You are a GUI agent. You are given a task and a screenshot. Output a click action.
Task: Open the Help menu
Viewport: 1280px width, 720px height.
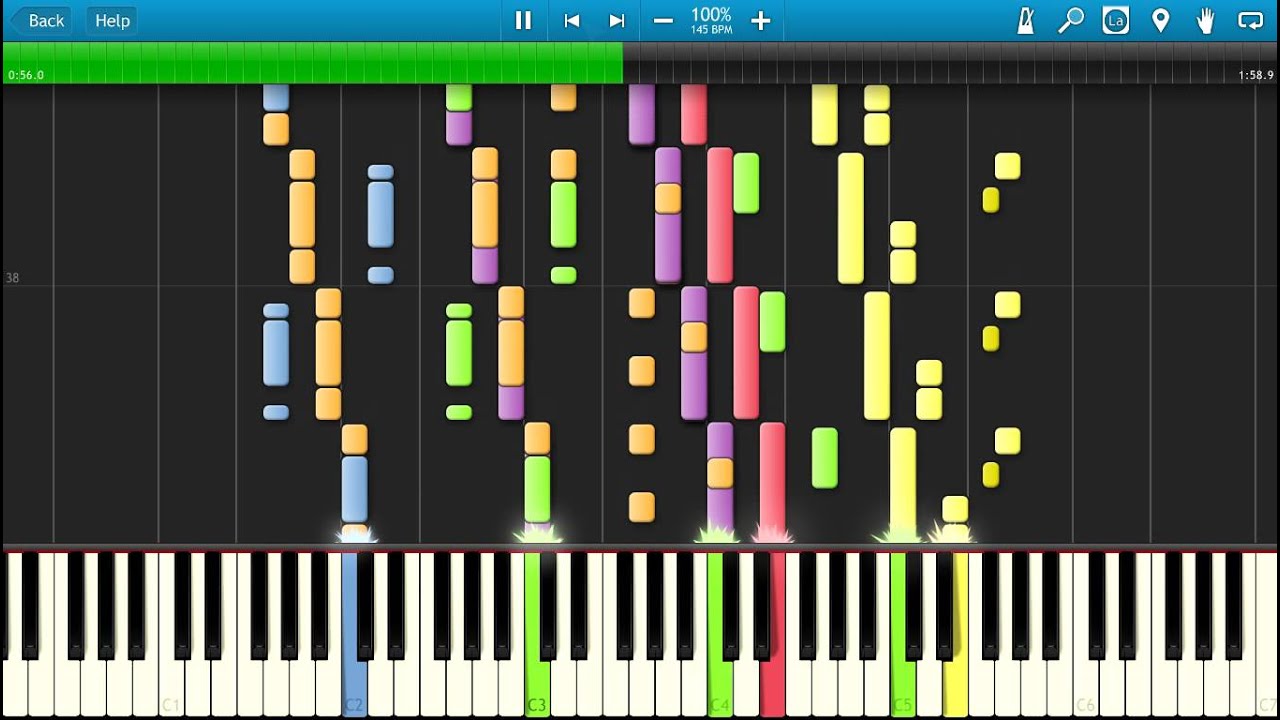(x=112, y=20)
